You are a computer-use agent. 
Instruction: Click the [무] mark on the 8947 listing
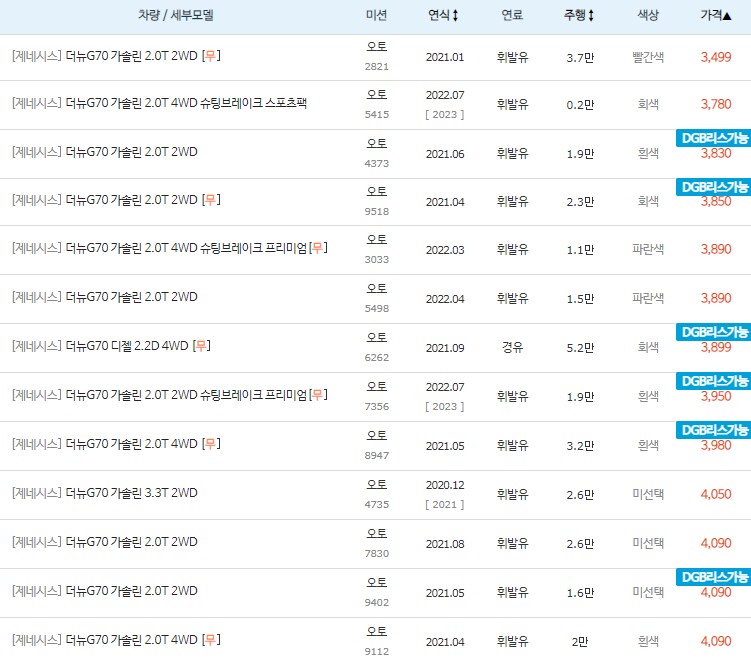click(x=211, y=444)
